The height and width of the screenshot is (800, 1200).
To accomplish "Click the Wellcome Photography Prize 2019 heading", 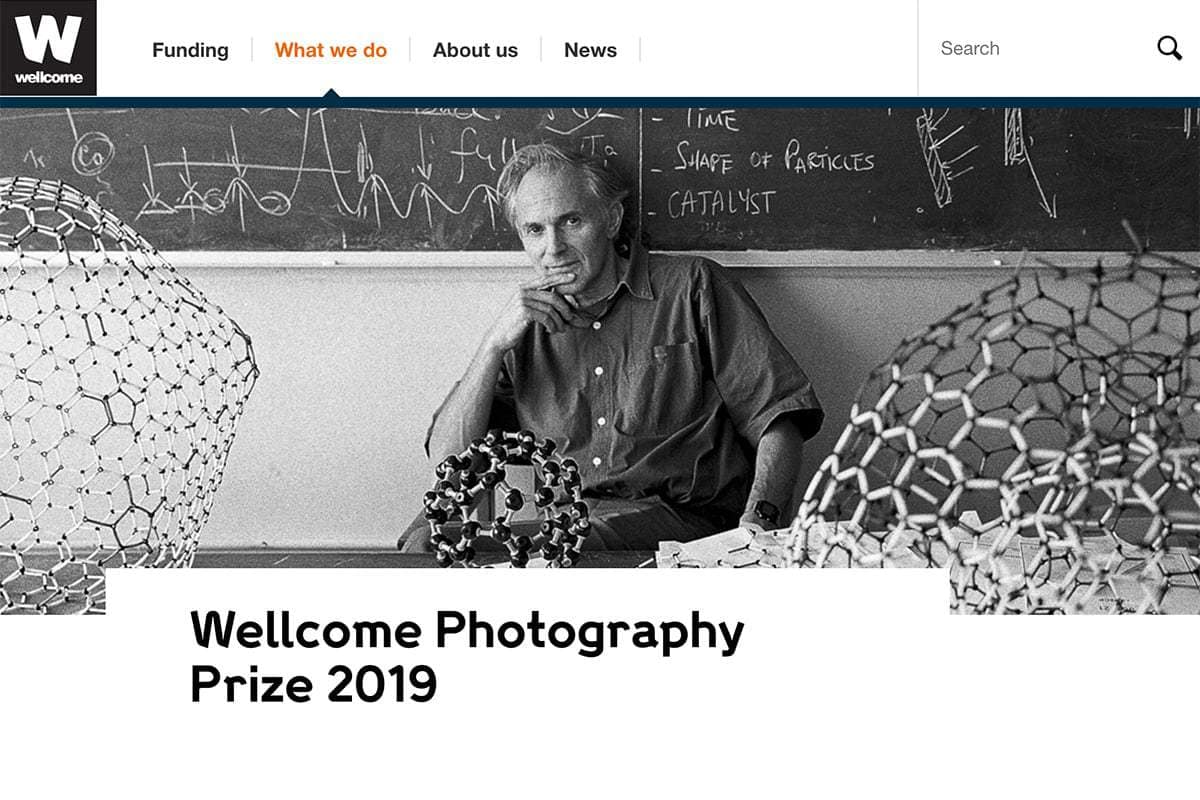I will [467, 657].
